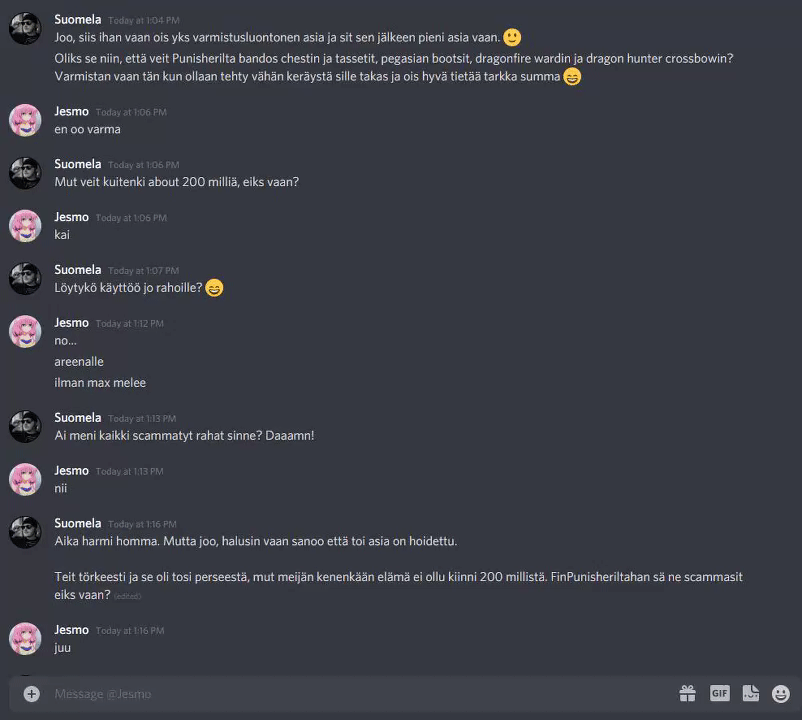Click the Suomela username at 1:16 PM
This screenshot has width=802, height=720.
(x=78, y=524)
